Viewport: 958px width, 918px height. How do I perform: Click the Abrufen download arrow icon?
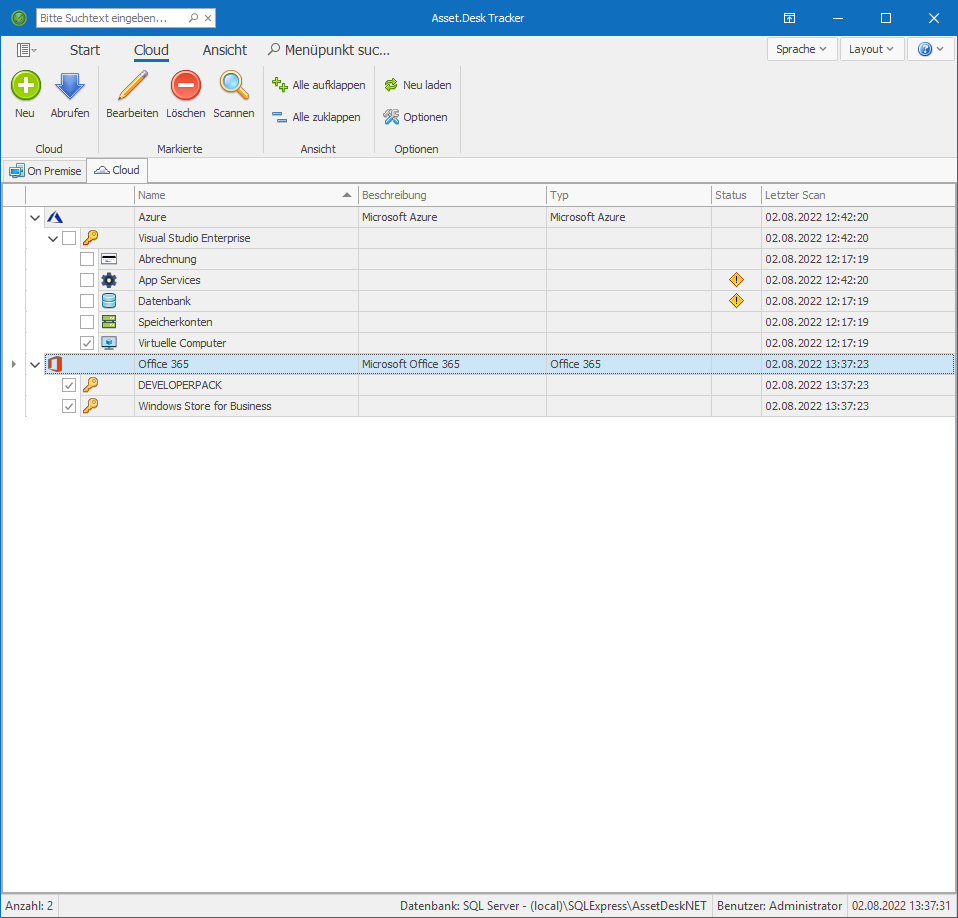70,87
